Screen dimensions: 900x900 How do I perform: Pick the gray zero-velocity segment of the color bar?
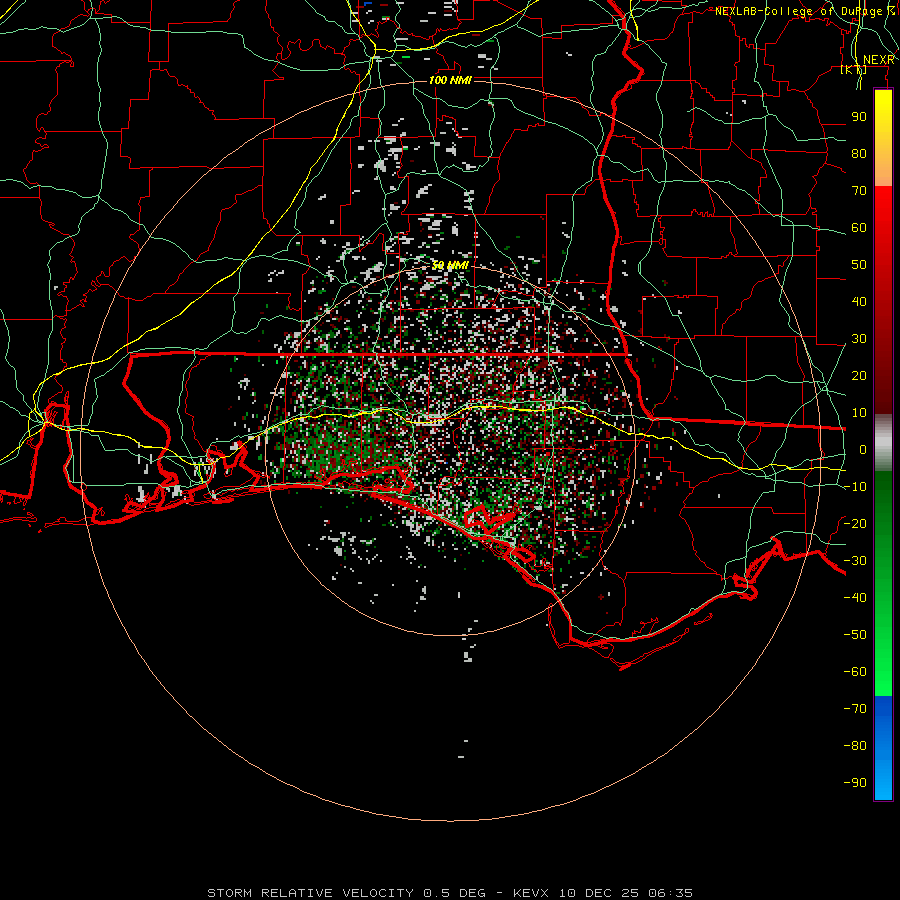pyautogui.click(x=883, y=443)
